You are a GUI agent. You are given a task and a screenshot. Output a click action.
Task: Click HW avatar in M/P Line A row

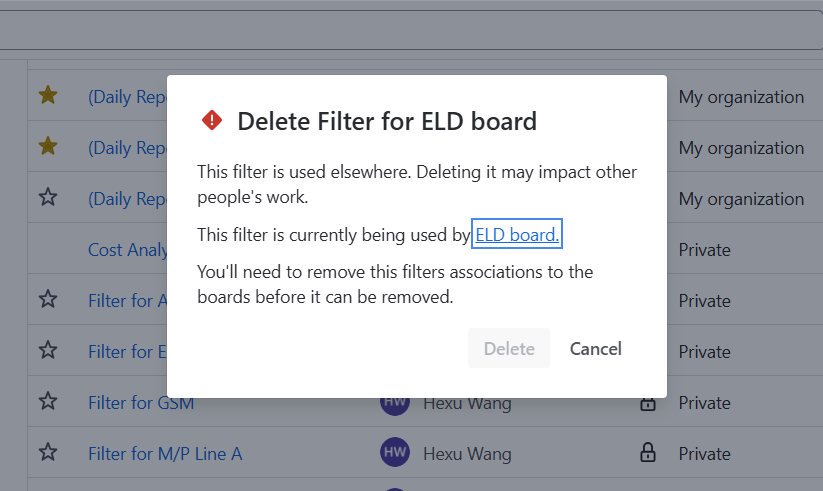pos(395,453)
